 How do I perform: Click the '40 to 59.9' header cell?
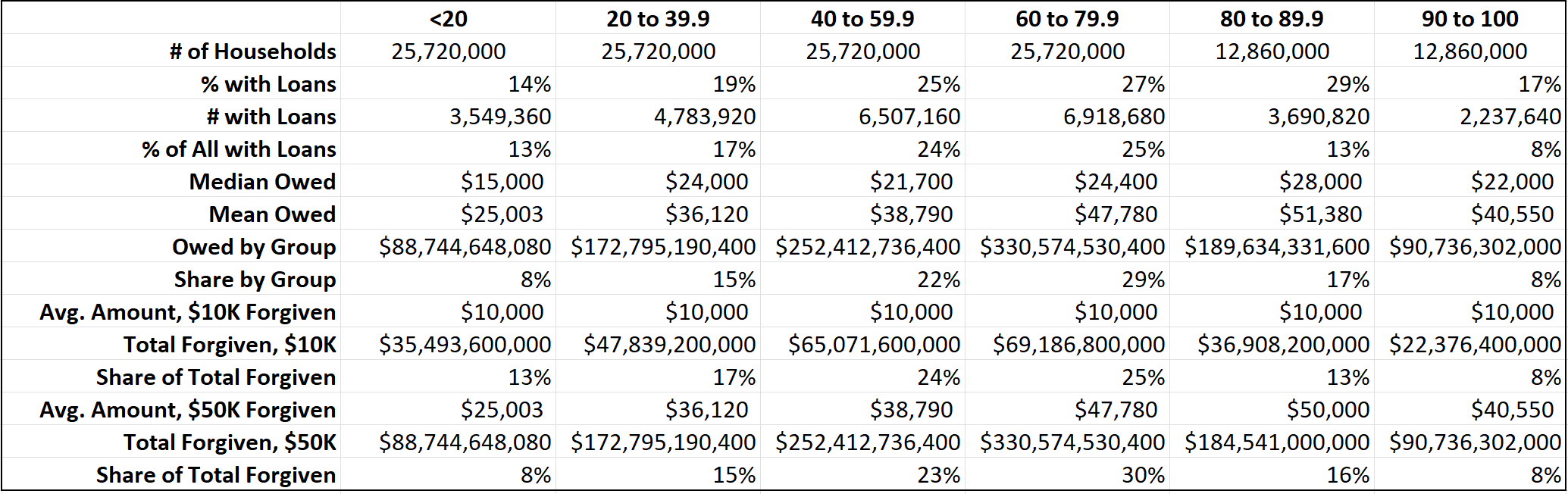[862, 19]
